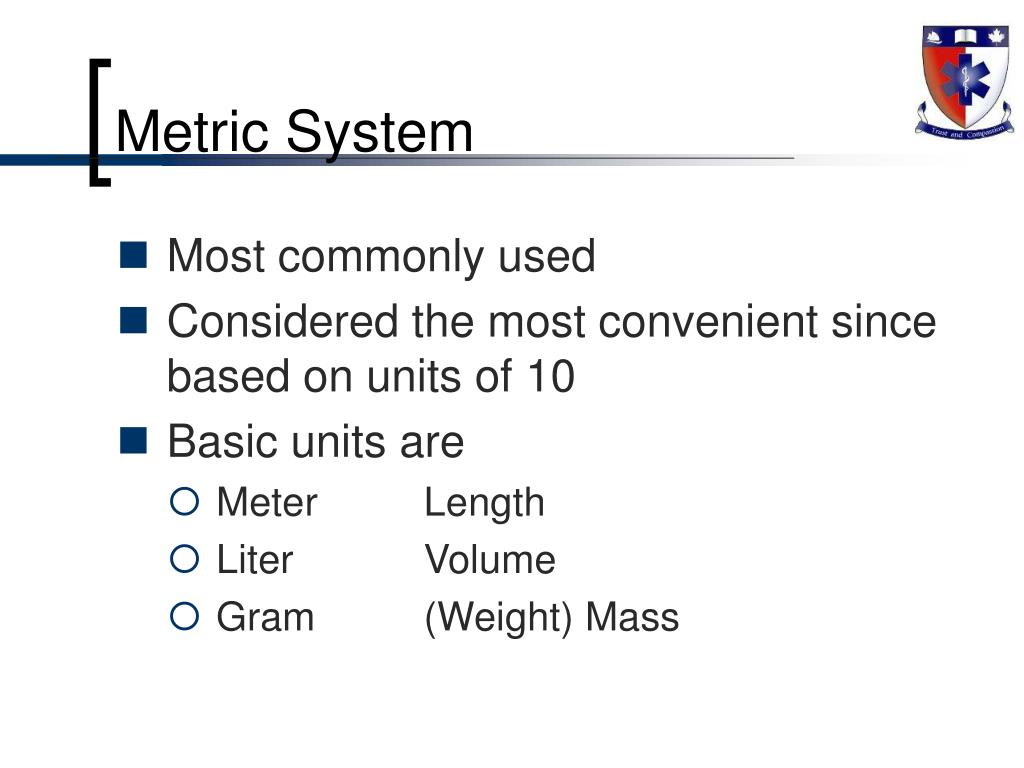Click the Basic units are line
1024x768 pixels.
pos(315,441)
